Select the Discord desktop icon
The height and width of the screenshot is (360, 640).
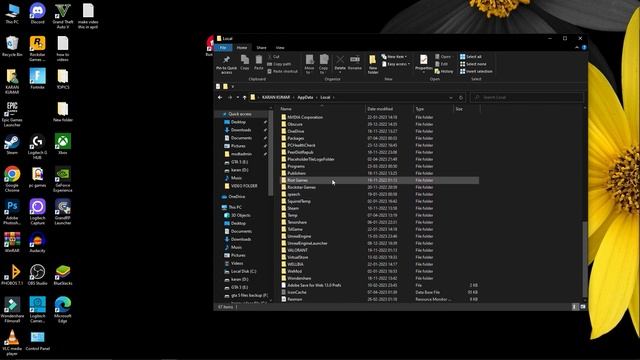pos(38,14)
